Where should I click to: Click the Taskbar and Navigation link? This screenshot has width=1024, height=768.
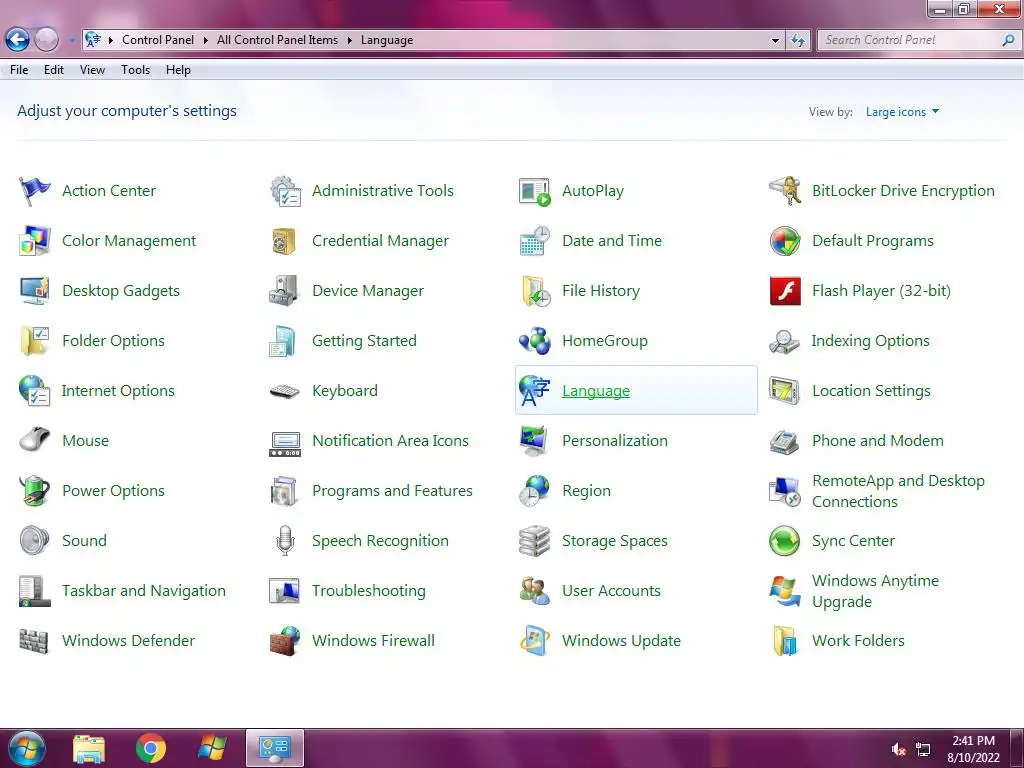(144, 591)
